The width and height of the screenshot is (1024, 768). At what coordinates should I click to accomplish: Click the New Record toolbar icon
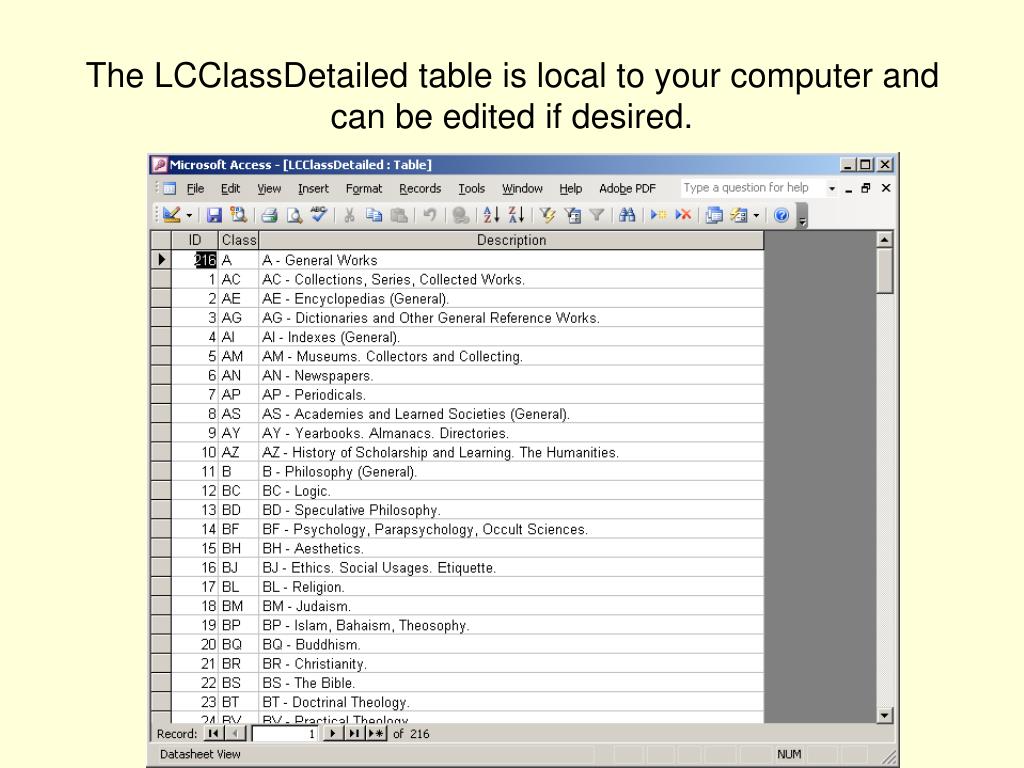pos(658,215)
